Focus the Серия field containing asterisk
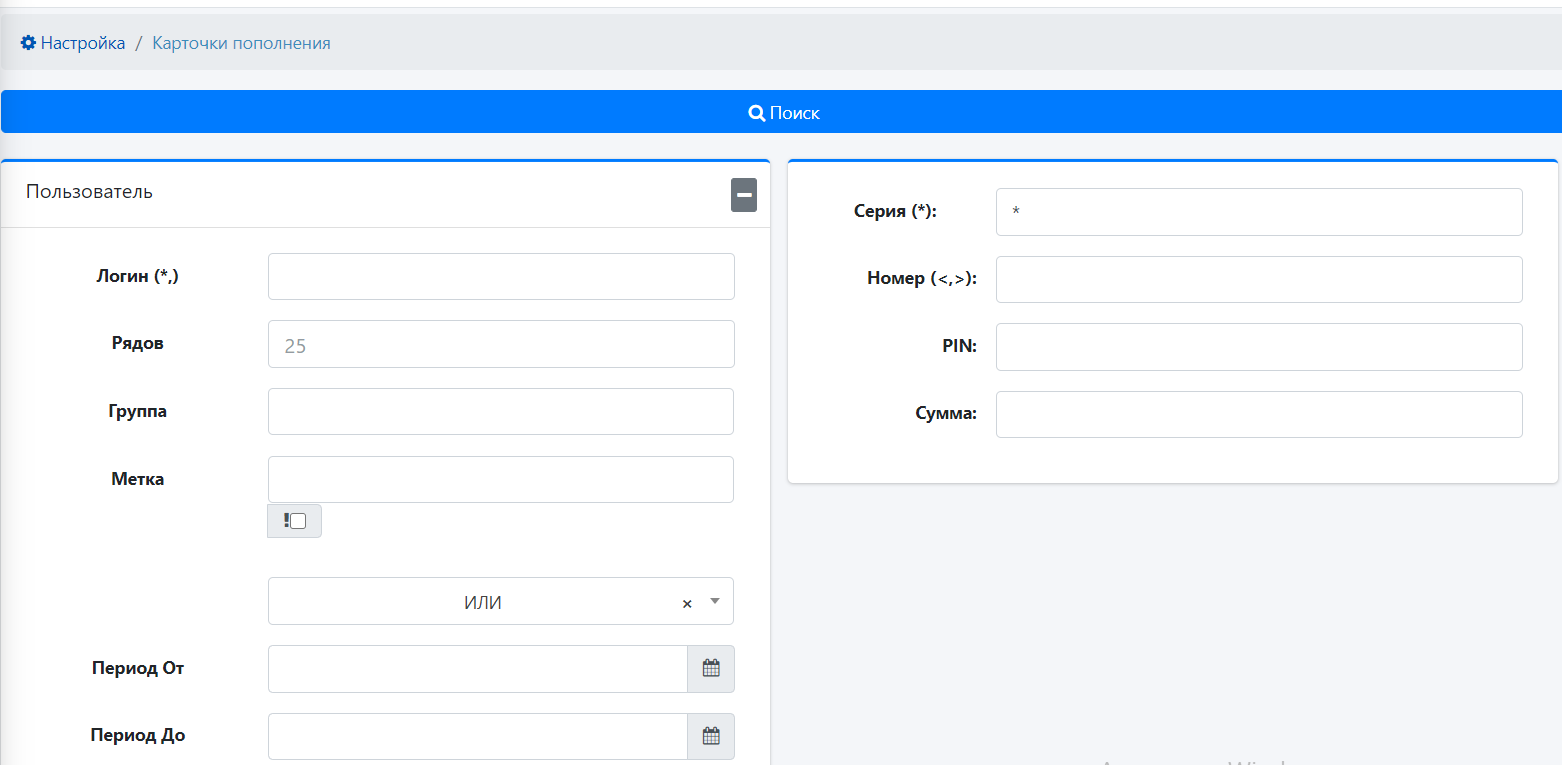 tap(1259, 212)
